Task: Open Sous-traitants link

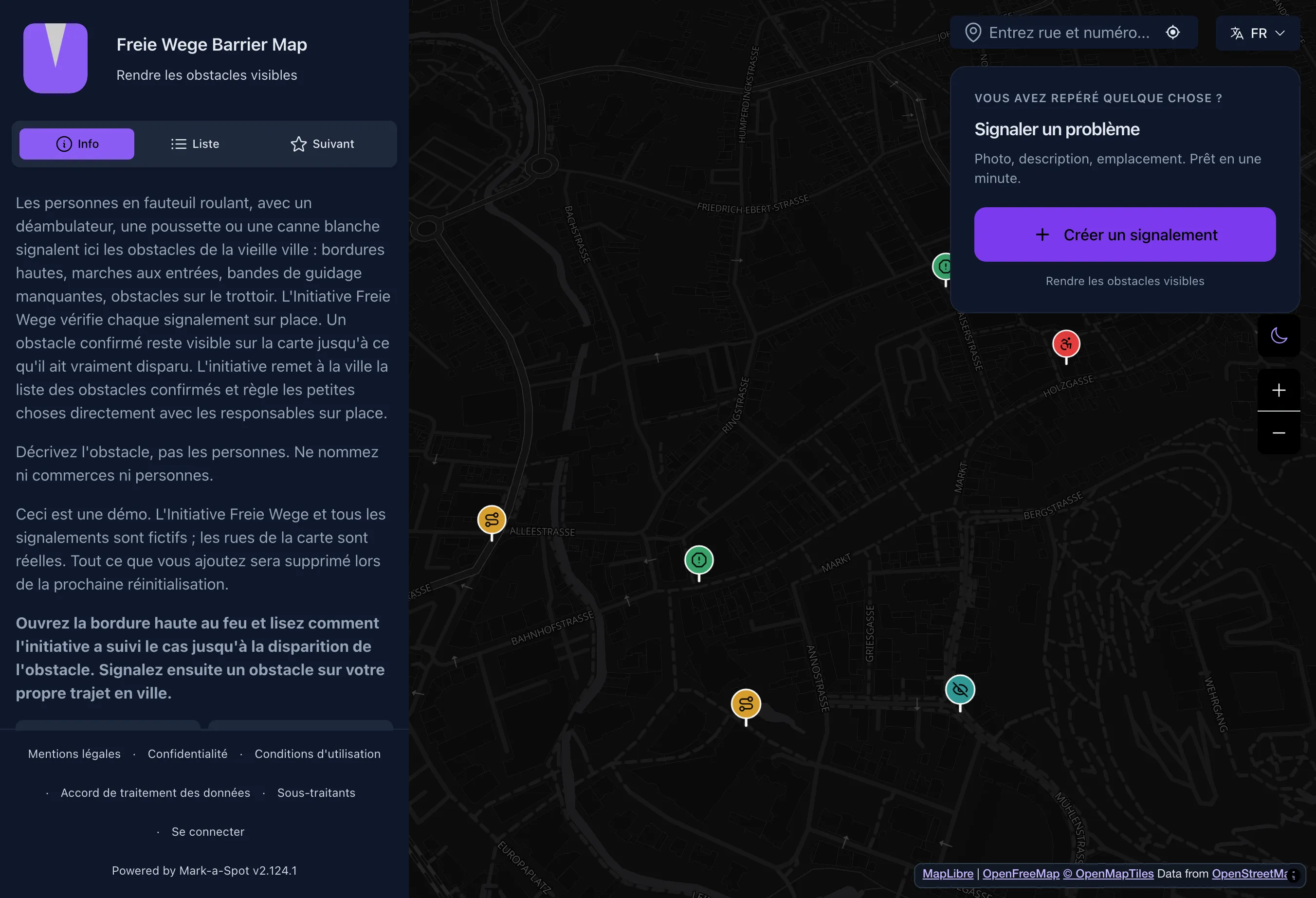Action: tap(316, 793)
